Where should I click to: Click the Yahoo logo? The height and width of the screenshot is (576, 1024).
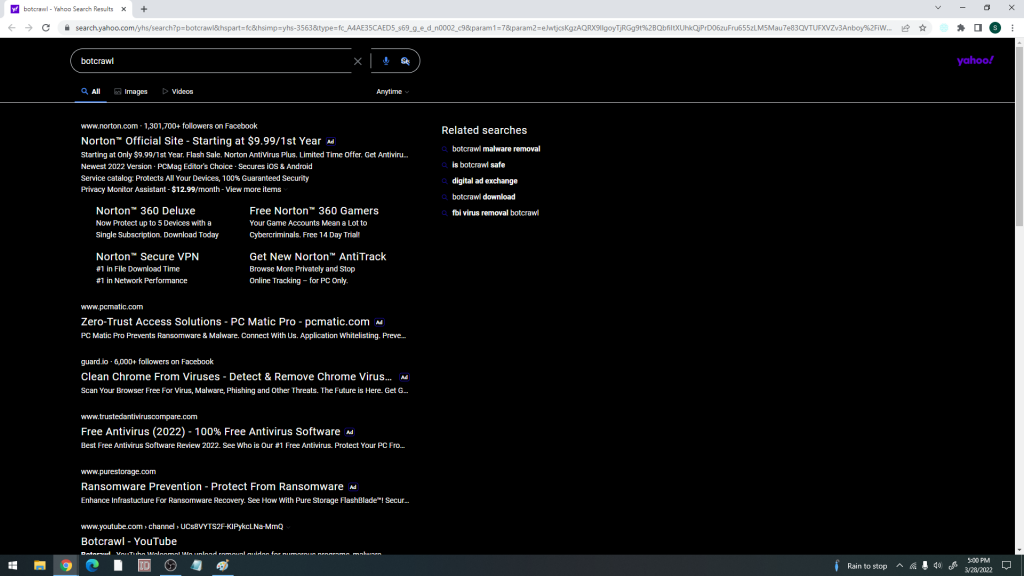tap(975, 61)
